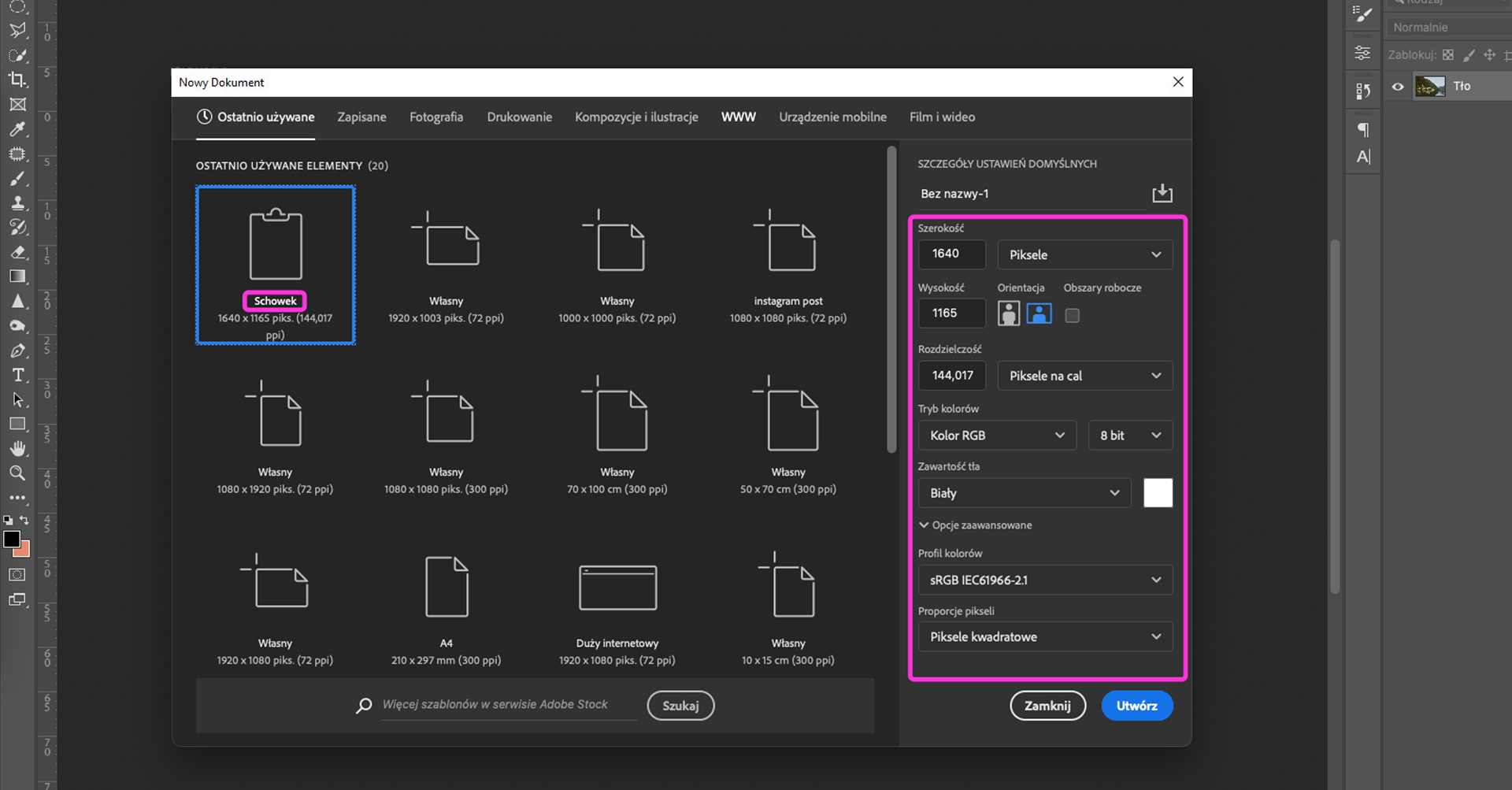Select the Crop tool in toolbar
This screenshot has width=1512, height=790.
(x=17, y=80)
